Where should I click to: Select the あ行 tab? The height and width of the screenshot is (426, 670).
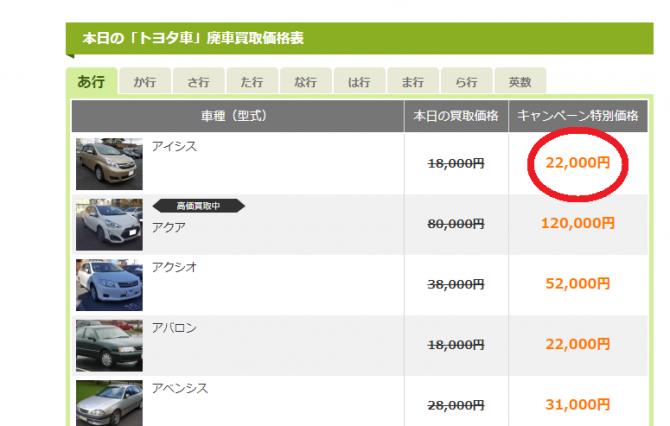pos(91,81)
